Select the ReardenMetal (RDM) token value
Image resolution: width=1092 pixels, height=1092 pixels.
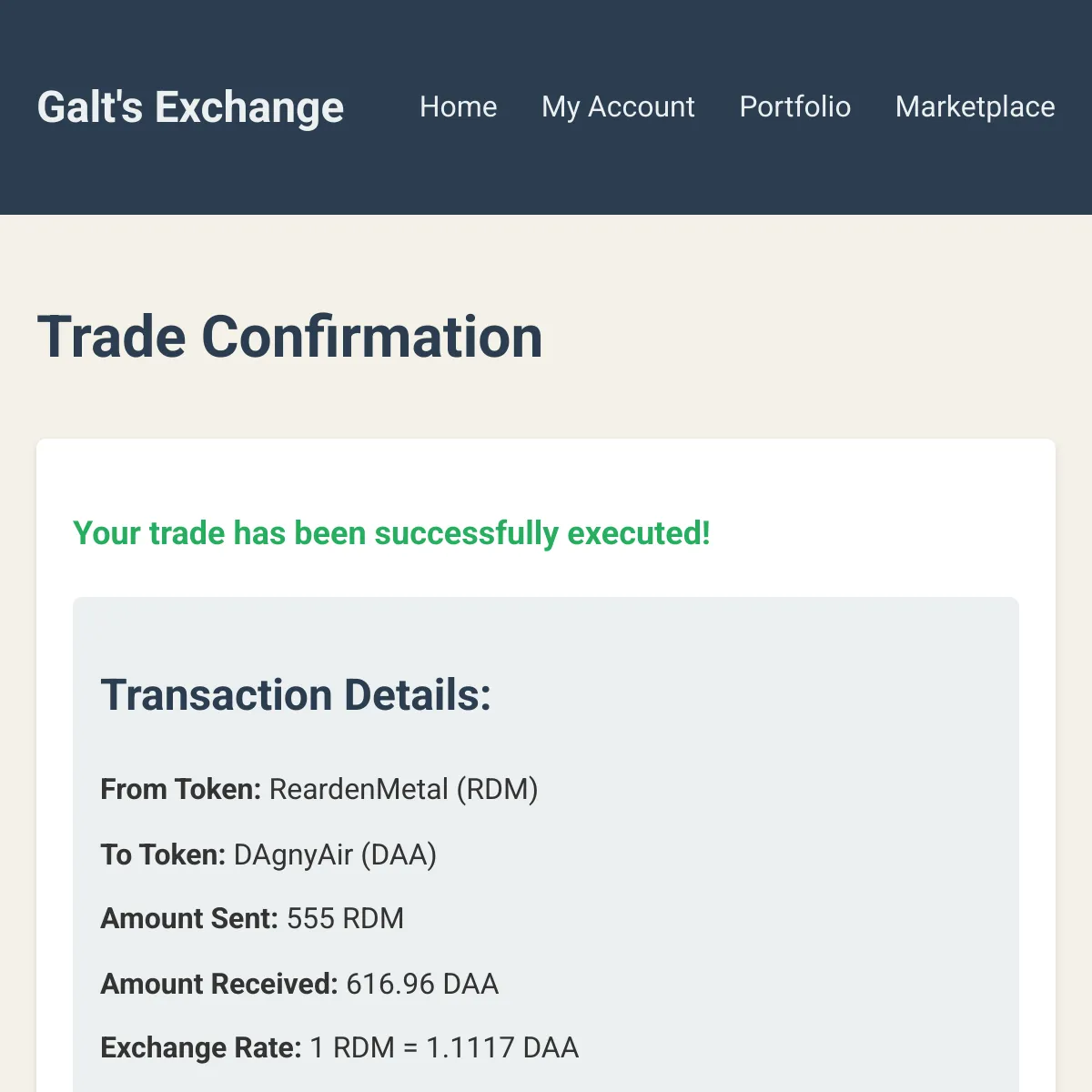pos(403,789)
